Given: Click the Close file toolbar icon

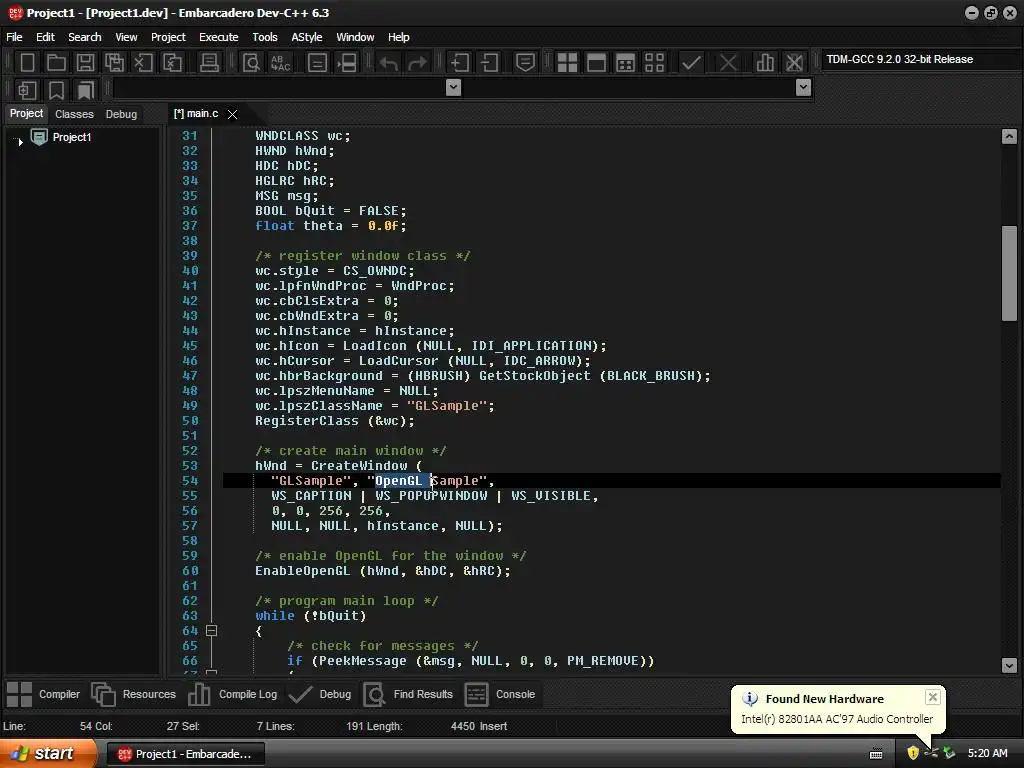Looking at the screenshot, I should click(143, 63).
